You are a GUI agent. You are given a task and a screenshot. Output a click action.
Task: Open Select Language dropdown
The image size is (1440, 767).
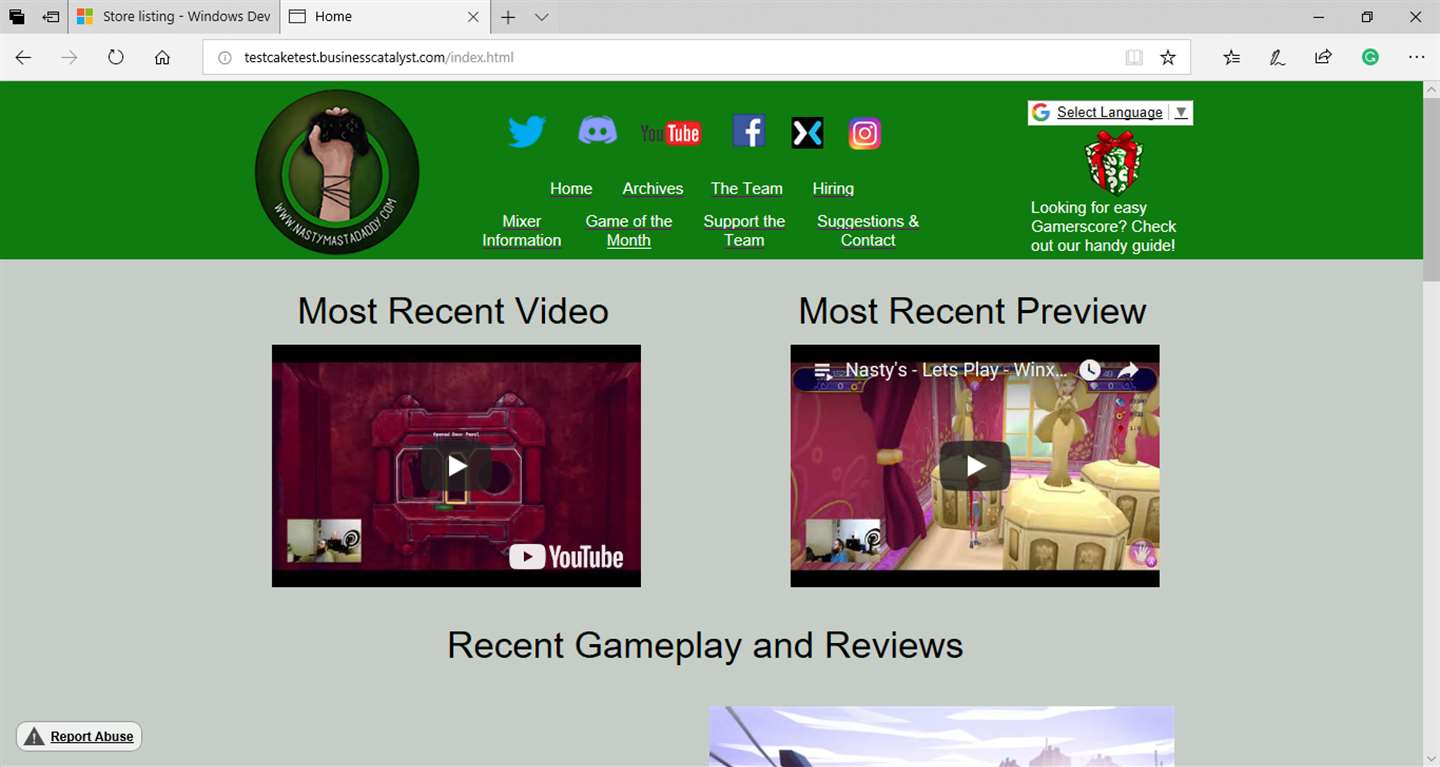coord(1110,112)
